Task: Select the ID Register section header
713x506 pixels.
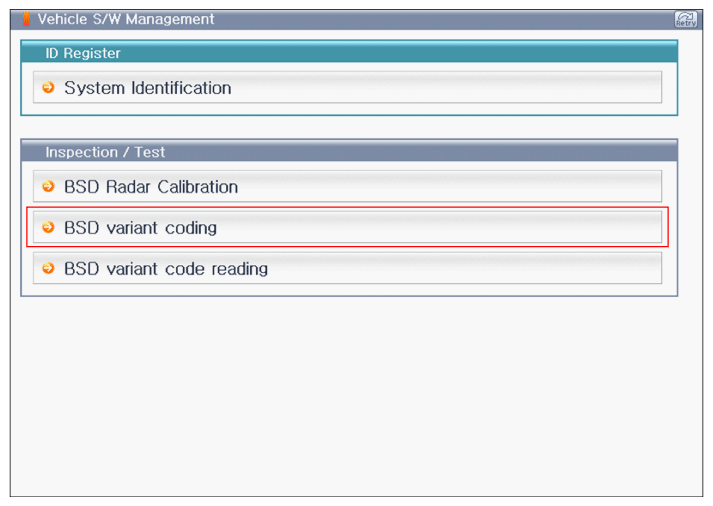Action: 83,53
